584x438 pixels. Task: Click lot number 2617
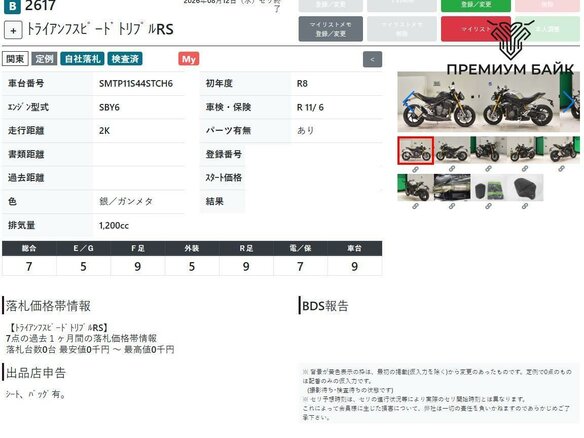[40, 6]
